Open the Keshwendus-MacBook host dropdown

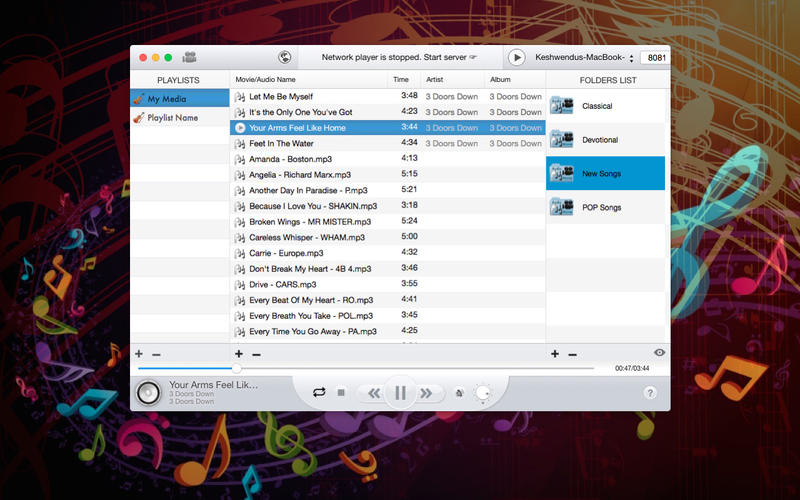(585, 58)
